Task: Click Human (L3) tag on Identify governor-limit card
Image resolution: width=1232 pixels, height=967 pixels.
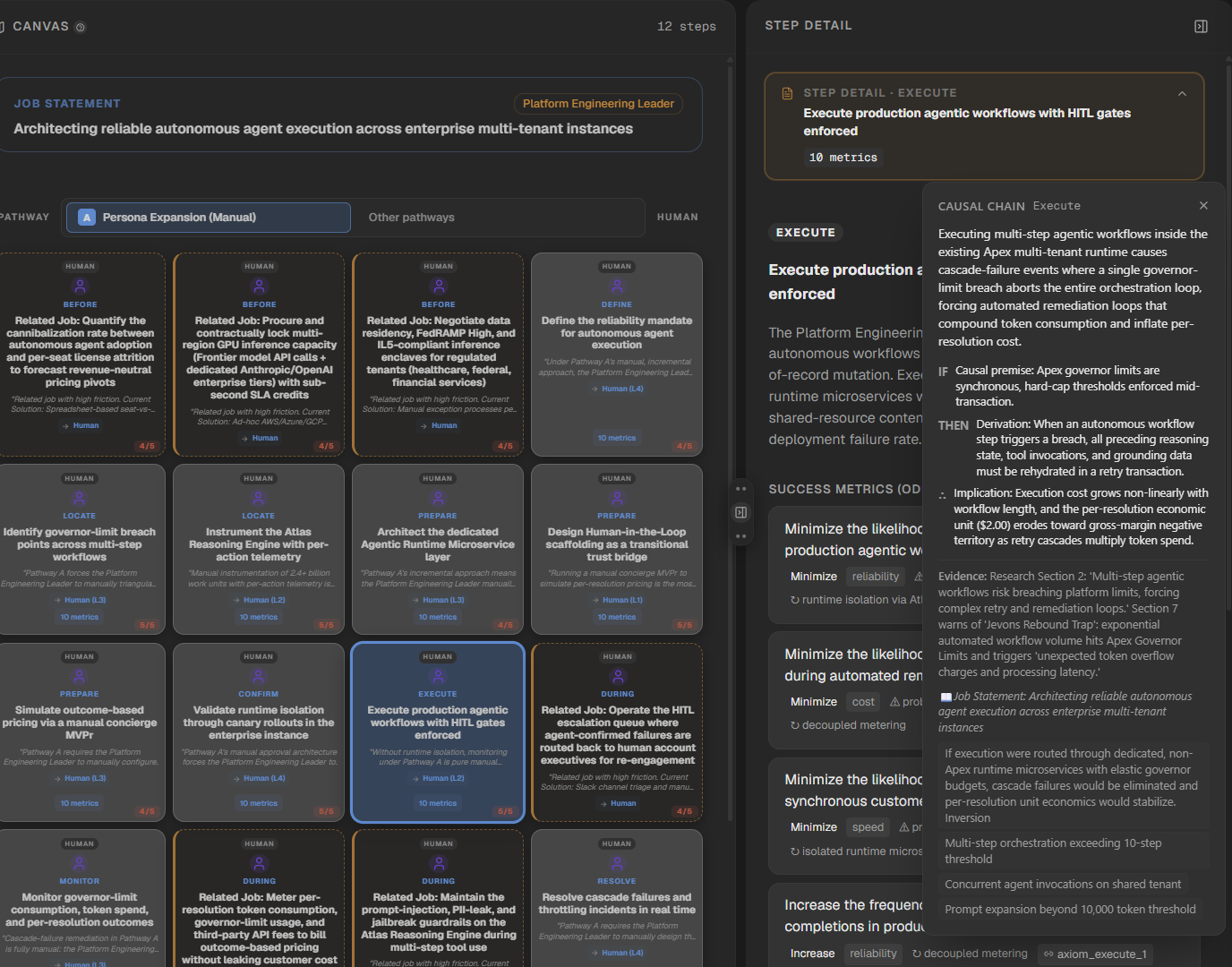Action: pyautogui.click(x=80, y=601)
